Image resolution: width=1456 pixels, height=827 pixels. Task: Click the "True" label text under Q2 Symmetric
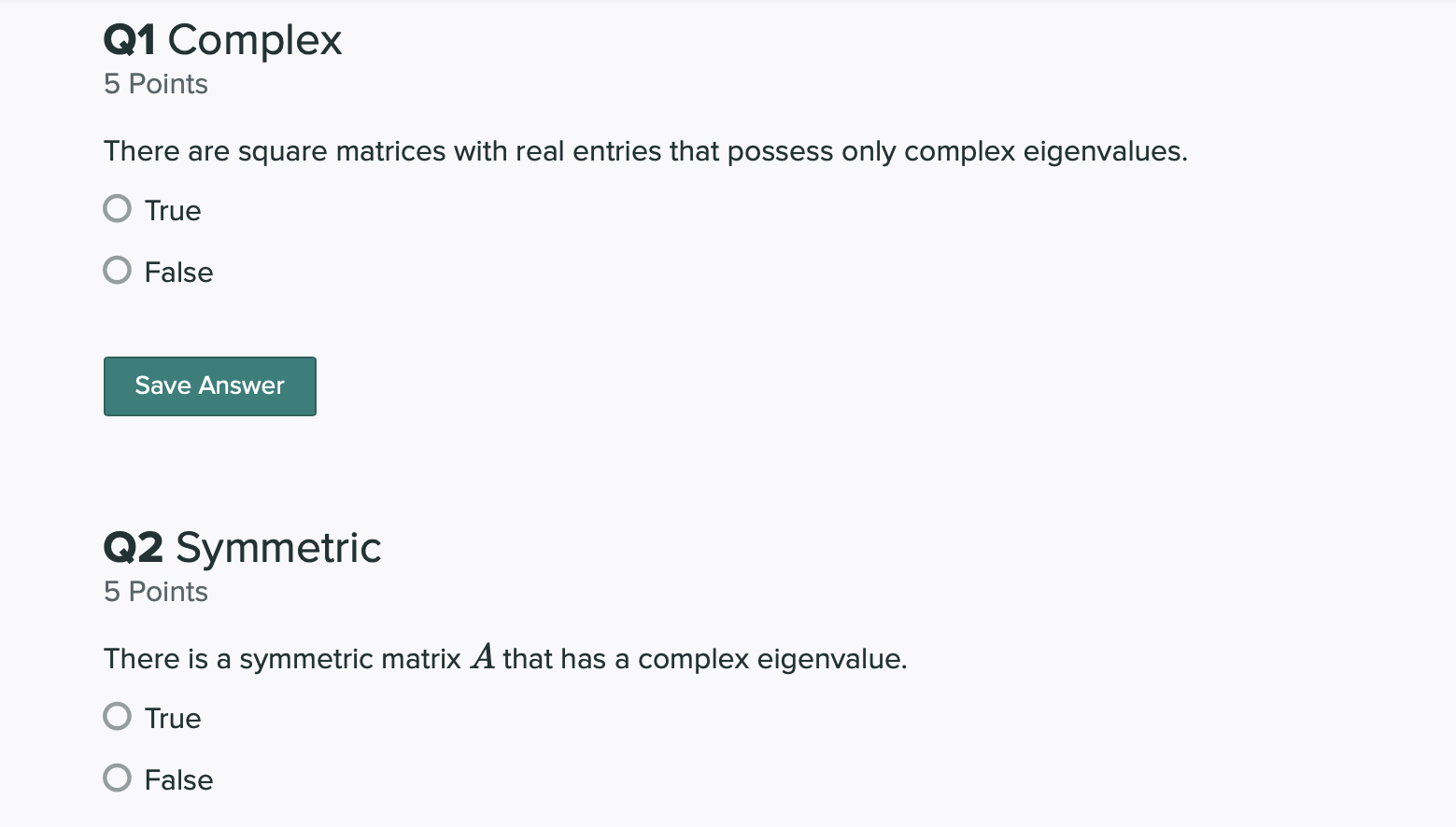173,719
